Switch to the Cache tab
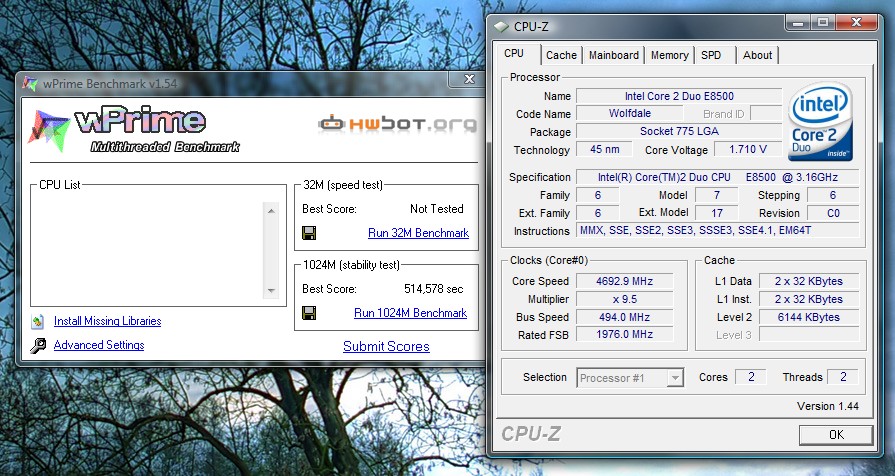This screenshot has width=895, height=476. click(x=561, y=55)
